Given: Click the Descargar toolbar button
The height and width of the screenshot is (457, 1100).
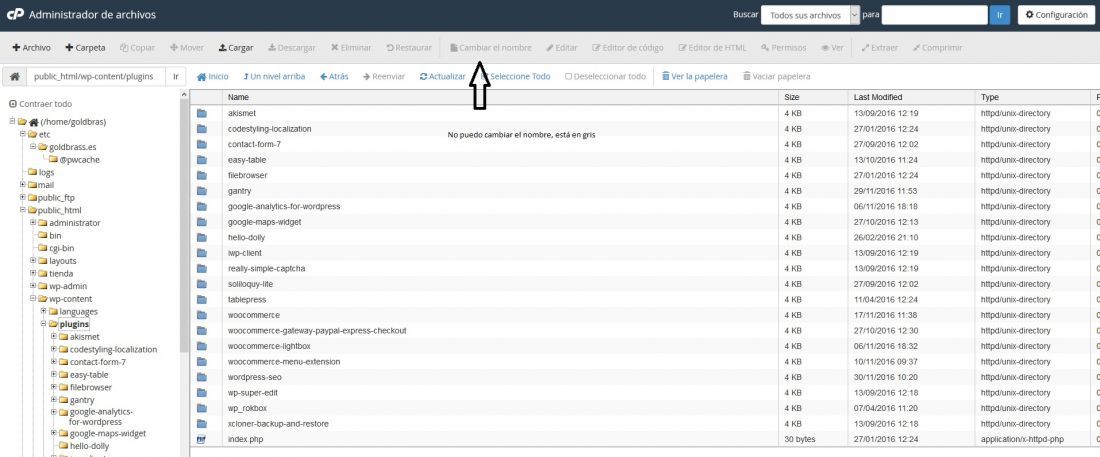Looking at the screenshot, I should [292, 48].
